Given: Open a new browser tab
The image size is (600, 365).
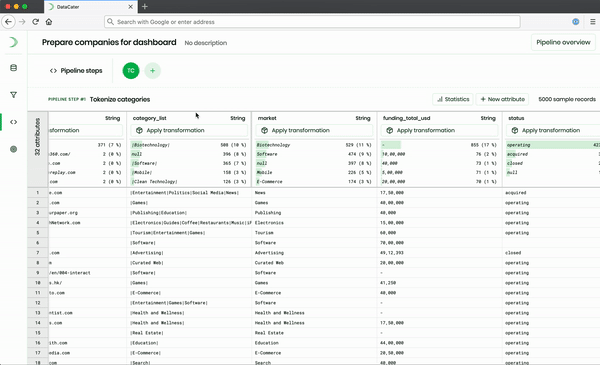Looking at the screenshot, I should 145,7.
